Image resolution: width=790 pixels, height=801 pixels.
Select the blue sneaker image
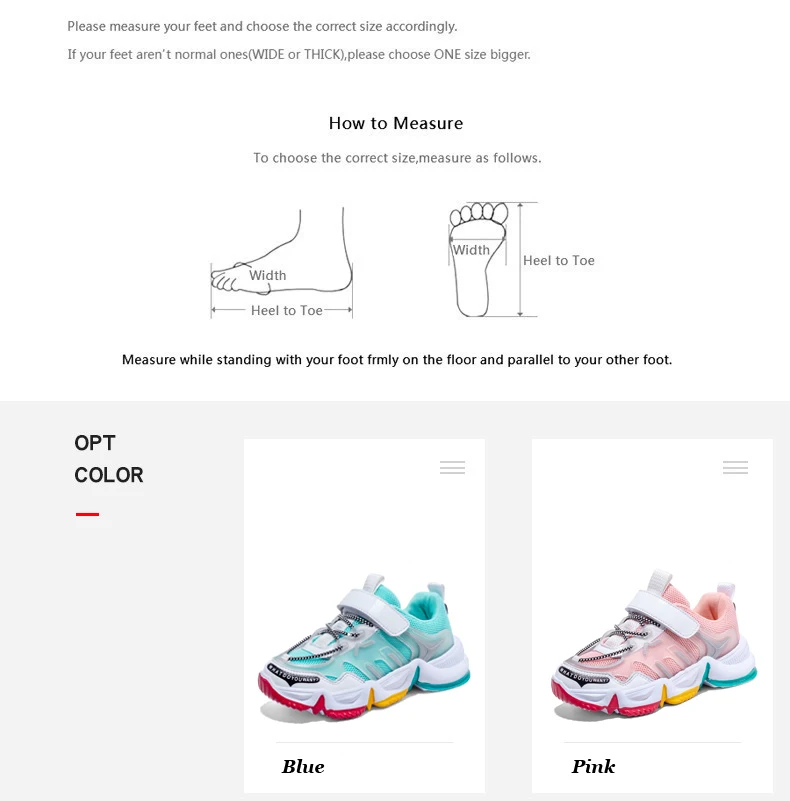pos(364,647)
